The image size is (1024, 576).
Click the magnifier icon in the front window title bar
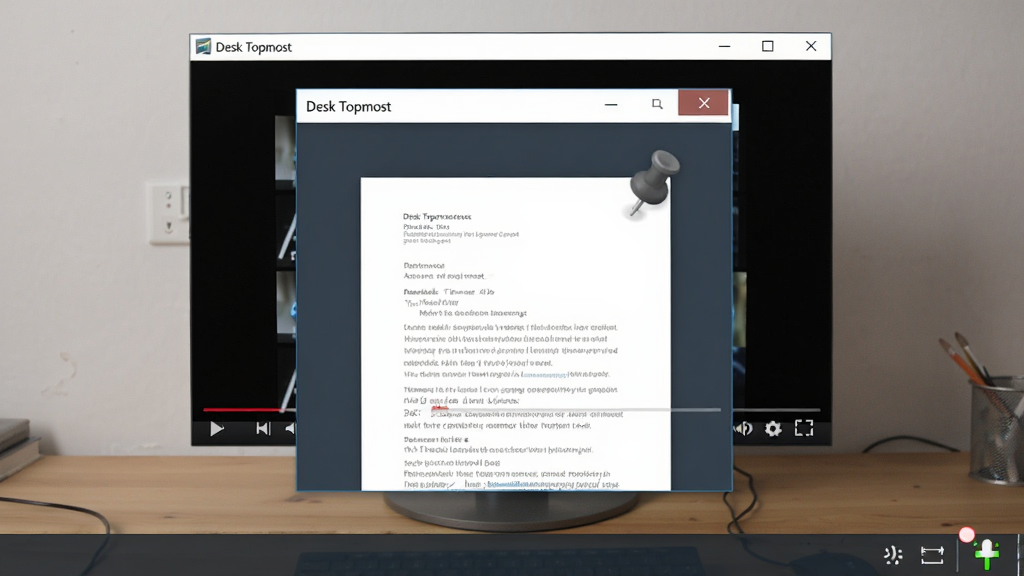click(657, 104)
